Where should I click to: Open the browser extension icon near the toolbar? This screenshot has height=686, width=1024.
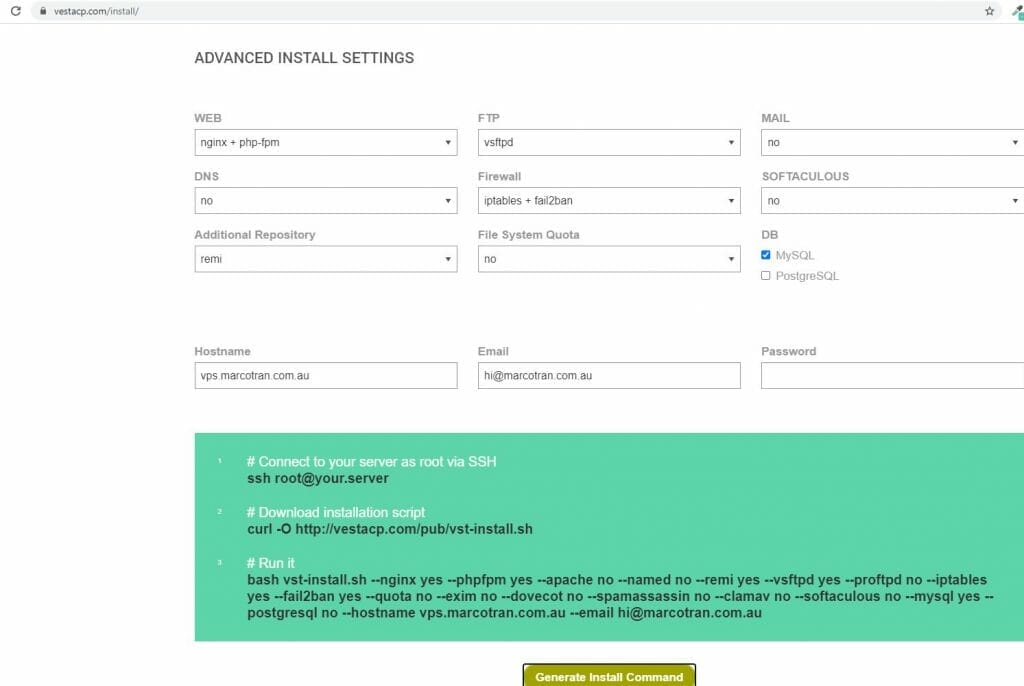[x=1016, y=12]
